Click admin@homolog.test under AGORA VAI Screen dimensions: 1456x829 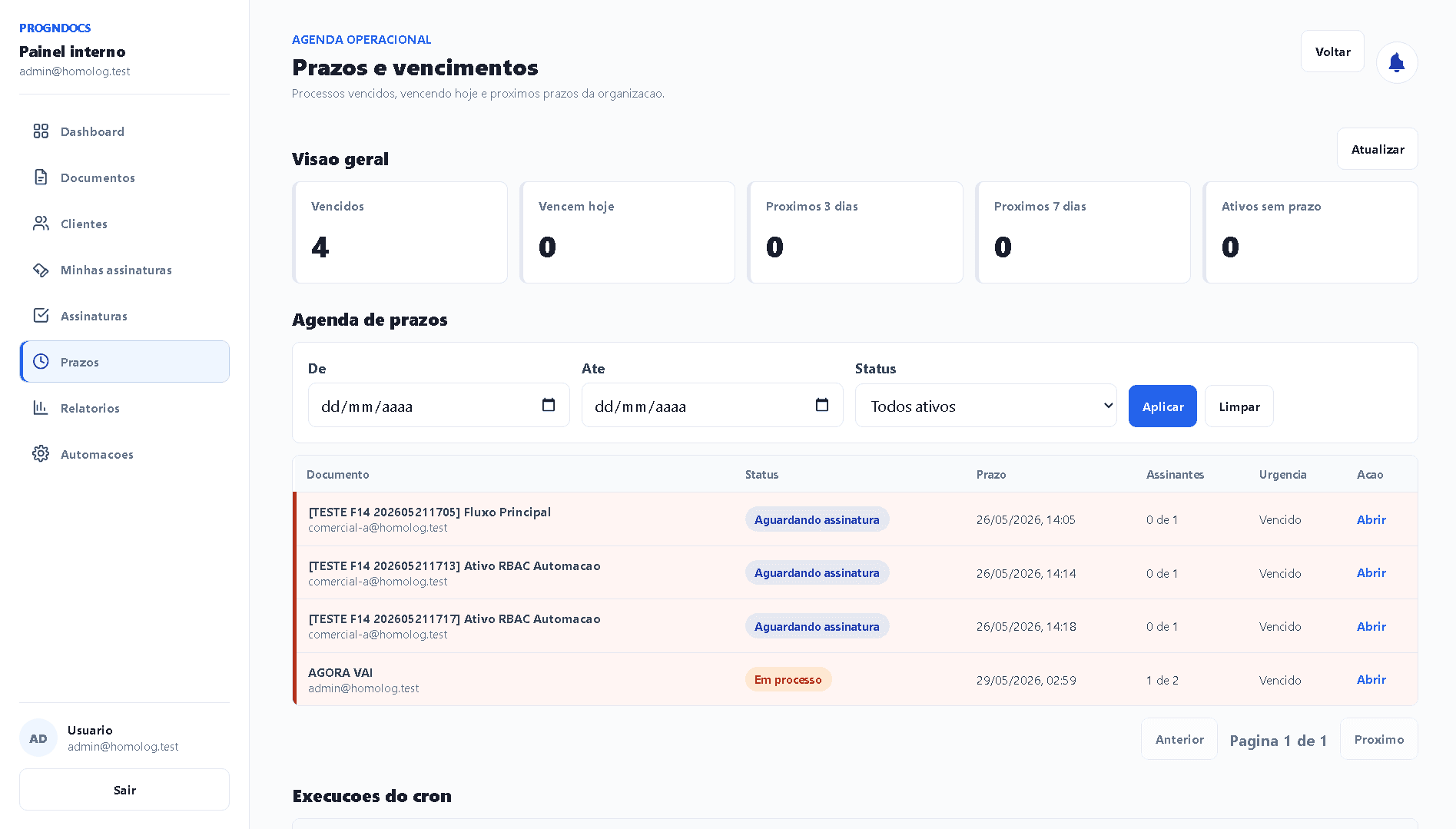pyautogui.click(x=363, y=688)
